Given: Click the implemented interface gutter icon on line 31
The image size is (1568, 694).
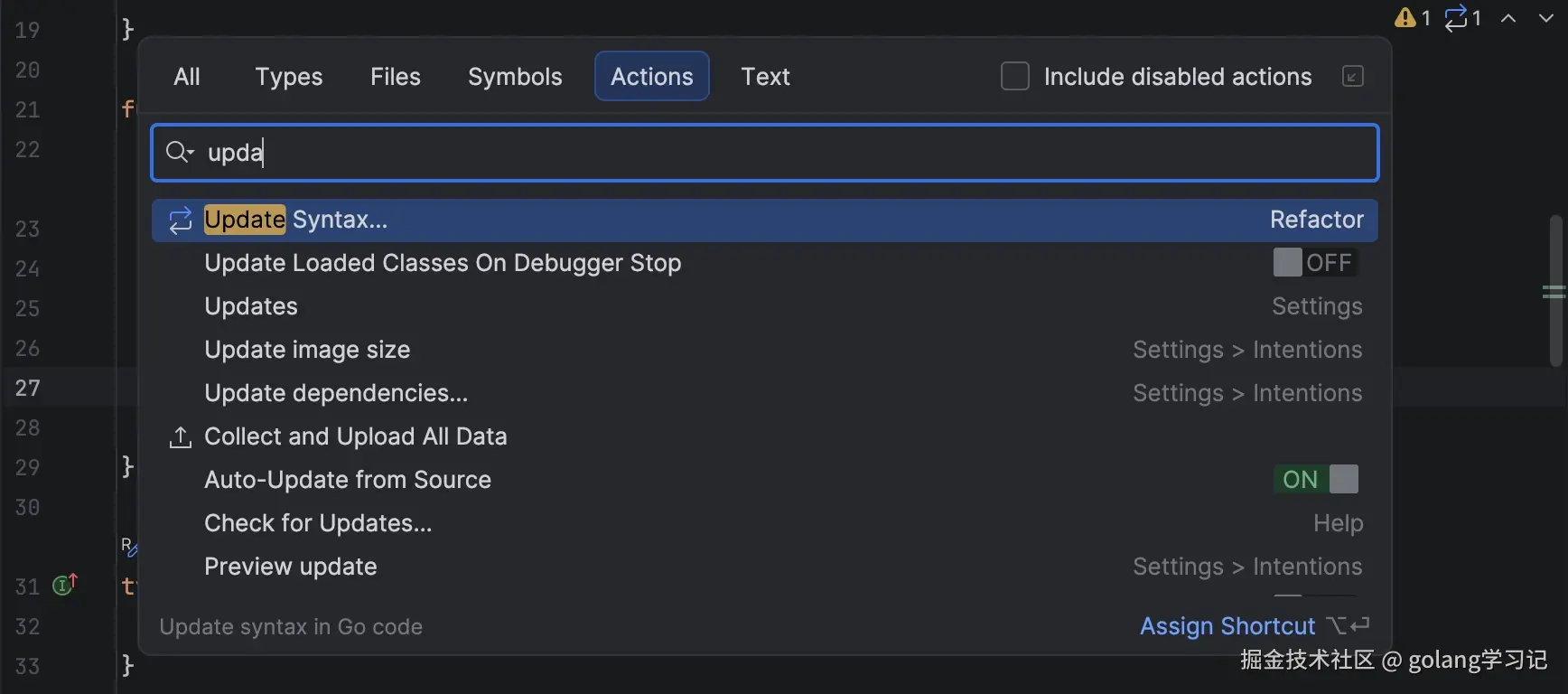Looking at the screenshot, I should pos(63,586).
